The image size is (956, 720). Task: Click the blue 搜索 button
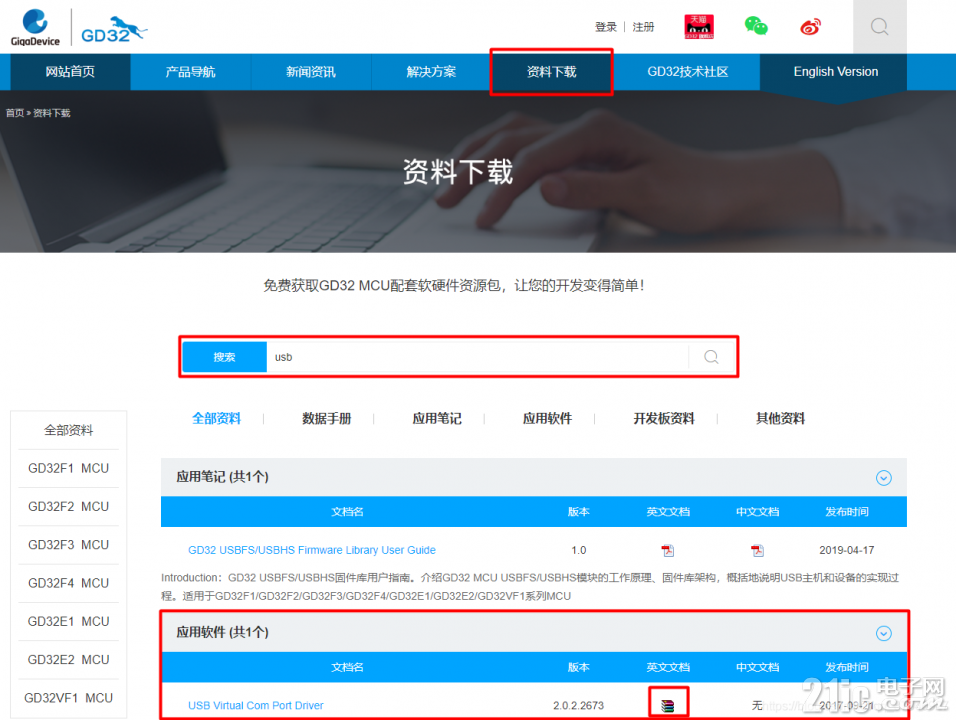pyautogui.click(x=224, y=357)
